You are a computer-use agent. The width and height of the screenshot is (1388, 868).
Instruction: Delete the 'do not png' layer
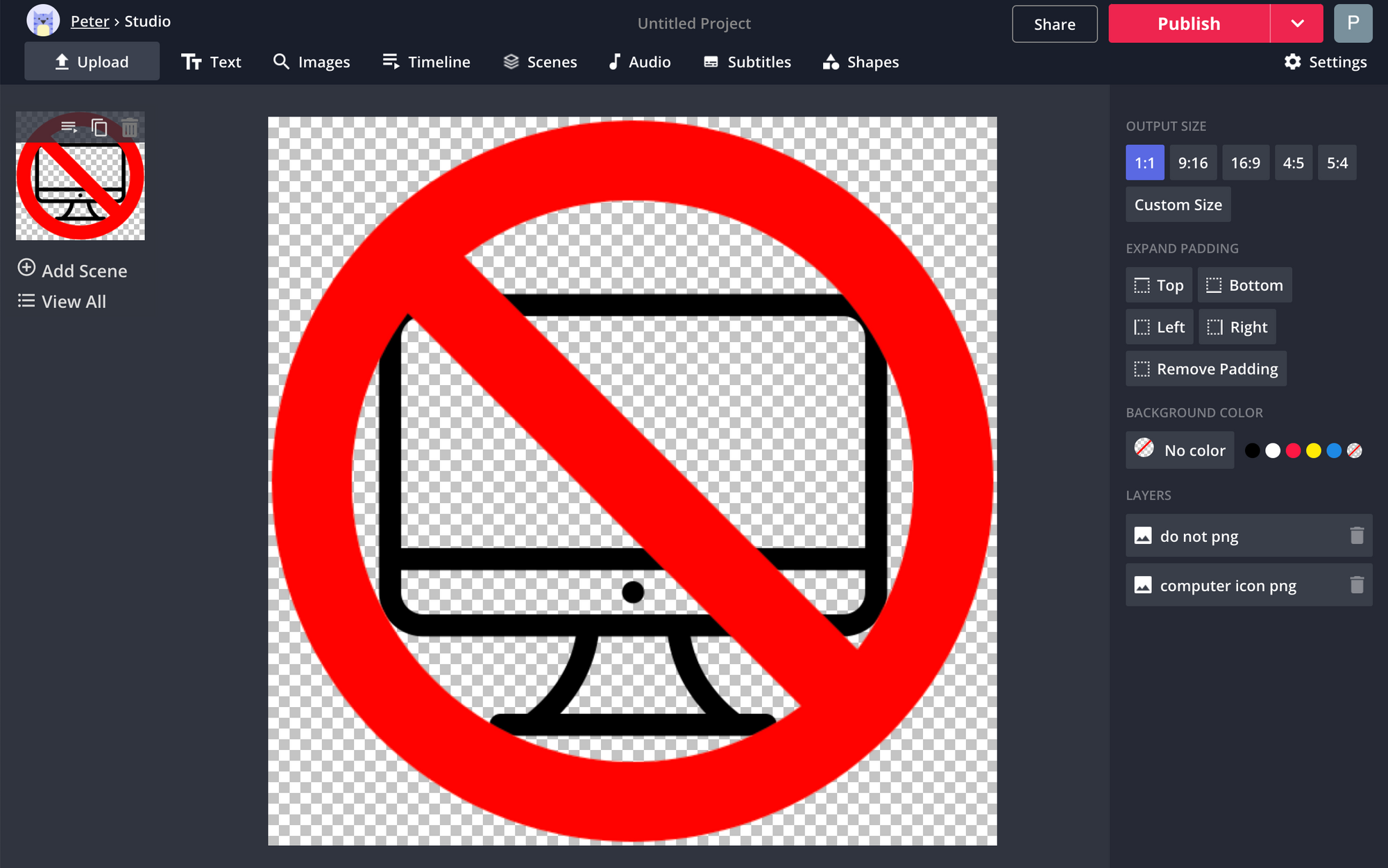pyautogui.click(x=1357, y=536)
